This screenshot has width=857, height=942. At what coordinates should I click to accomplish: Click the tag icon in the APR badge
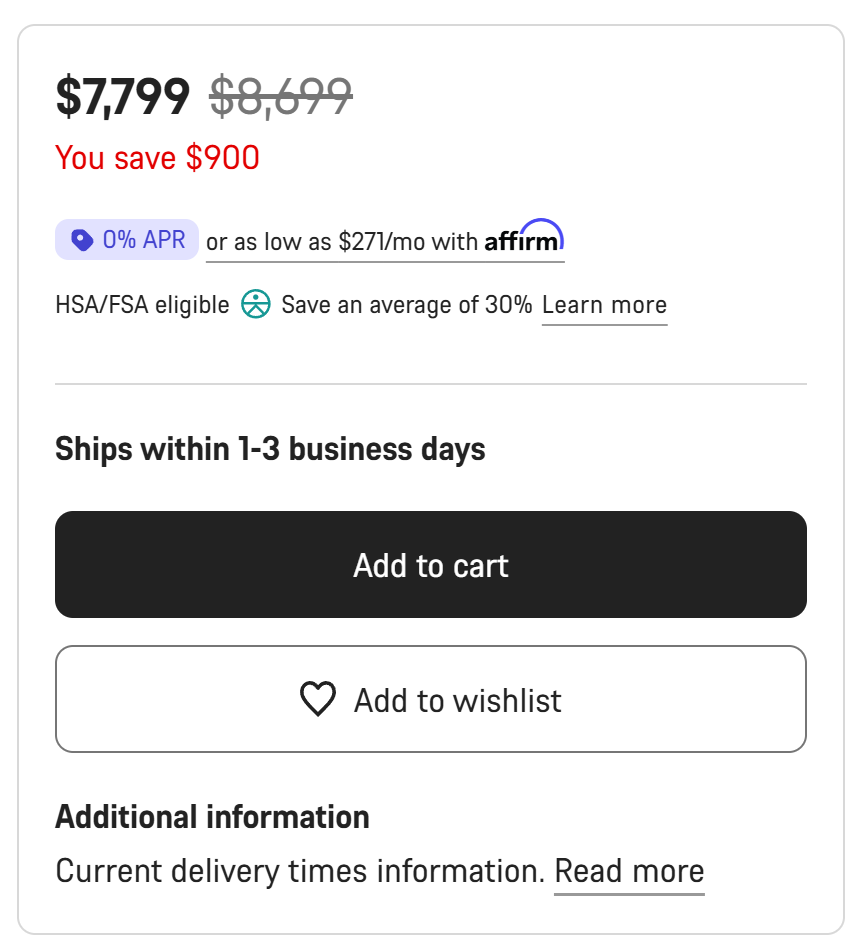(x=83, y=240)
